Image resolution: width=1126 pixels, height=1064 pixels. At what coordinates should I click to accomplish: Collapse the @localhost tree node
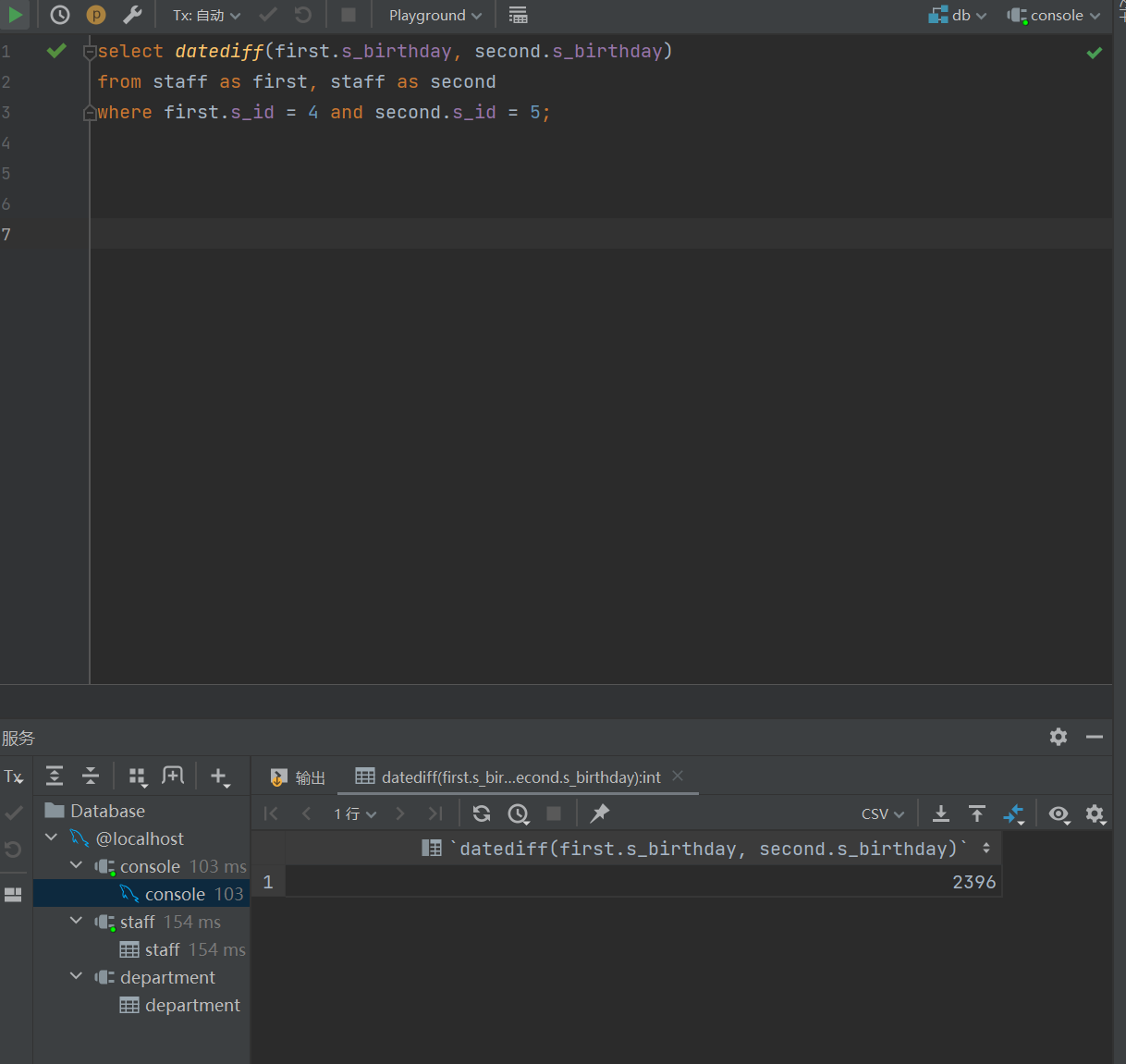[52, 838]
